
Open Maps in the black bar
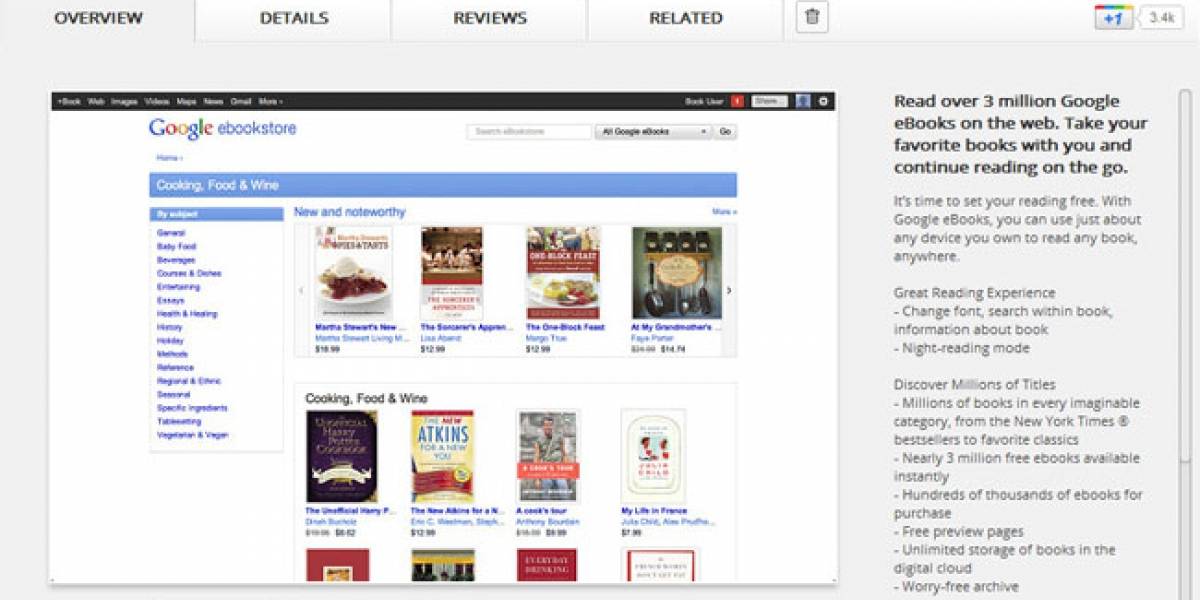coord(187,101)
